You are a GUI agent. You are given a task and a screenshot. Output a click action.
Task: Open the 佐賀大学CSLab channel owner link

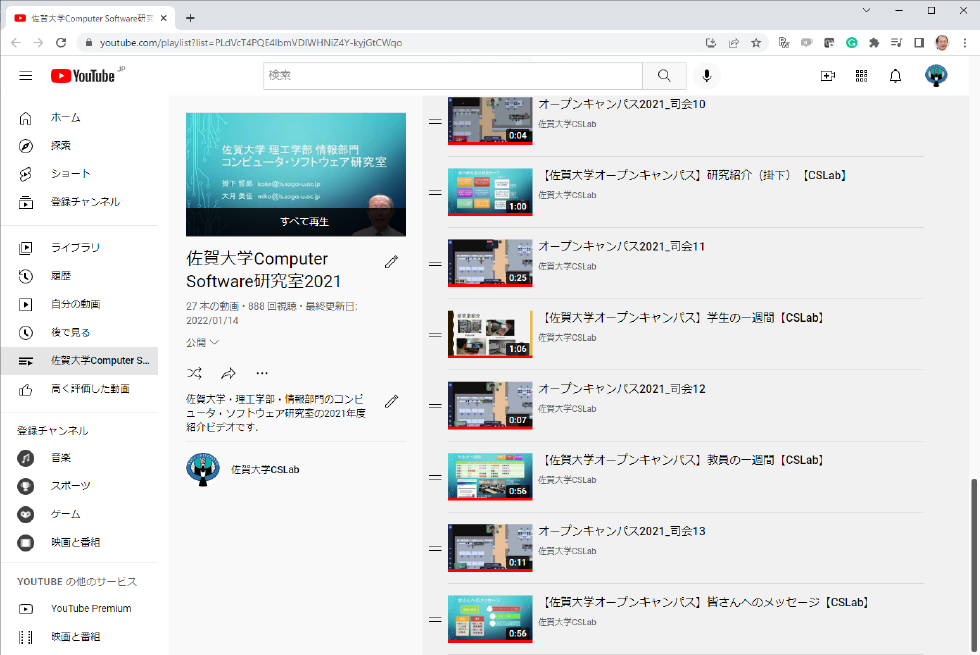[x=265, y=469]
